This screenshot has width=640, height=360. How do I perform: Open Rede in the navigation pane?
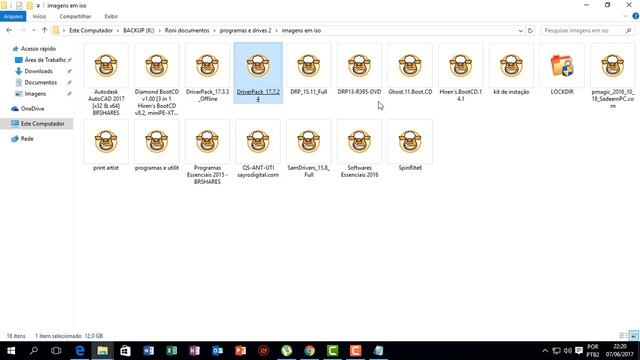click(27, 139)
